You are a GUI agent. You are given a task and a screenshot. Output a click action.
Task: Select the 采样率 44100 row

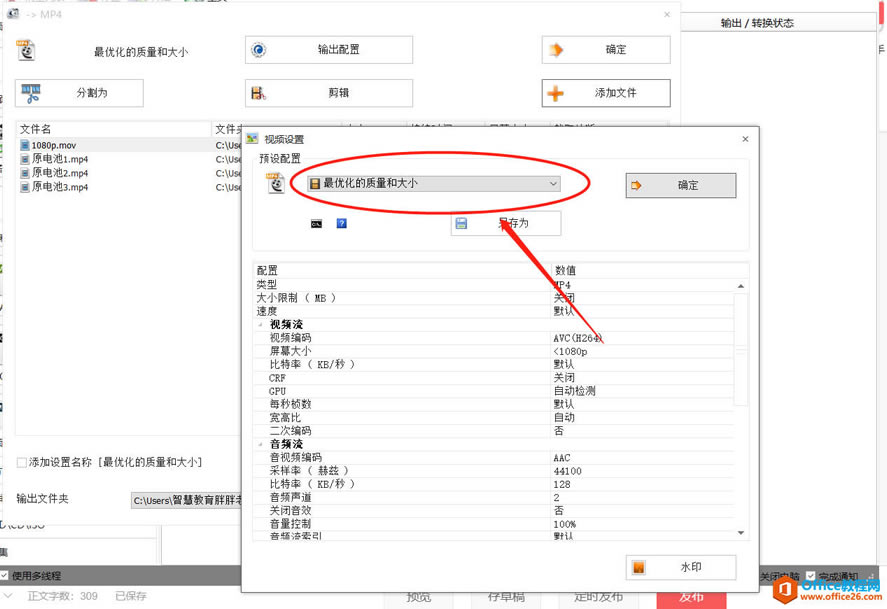[x=495, y=471]
